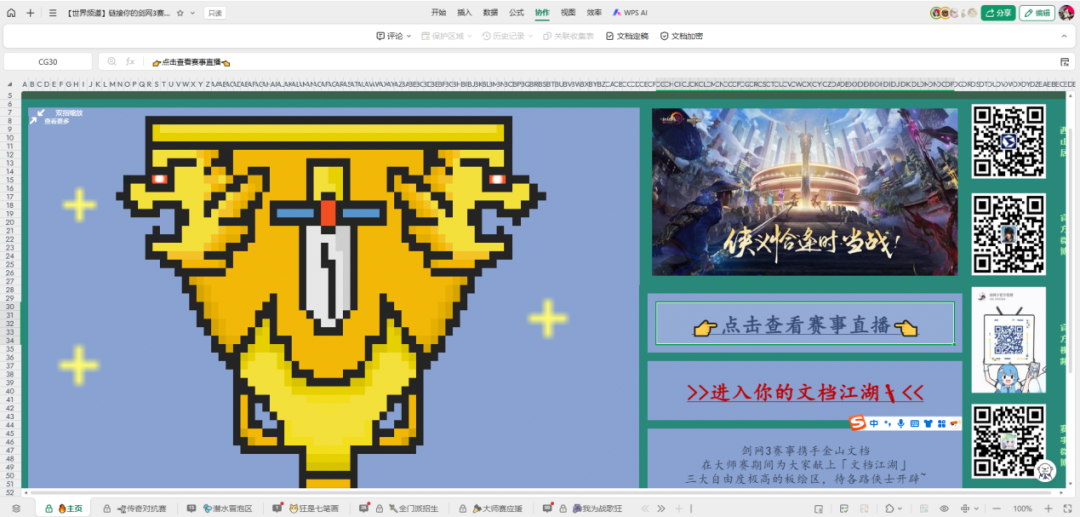
Task: Switch to 传奇对抗赛 sheet
Action: (135, 508)
